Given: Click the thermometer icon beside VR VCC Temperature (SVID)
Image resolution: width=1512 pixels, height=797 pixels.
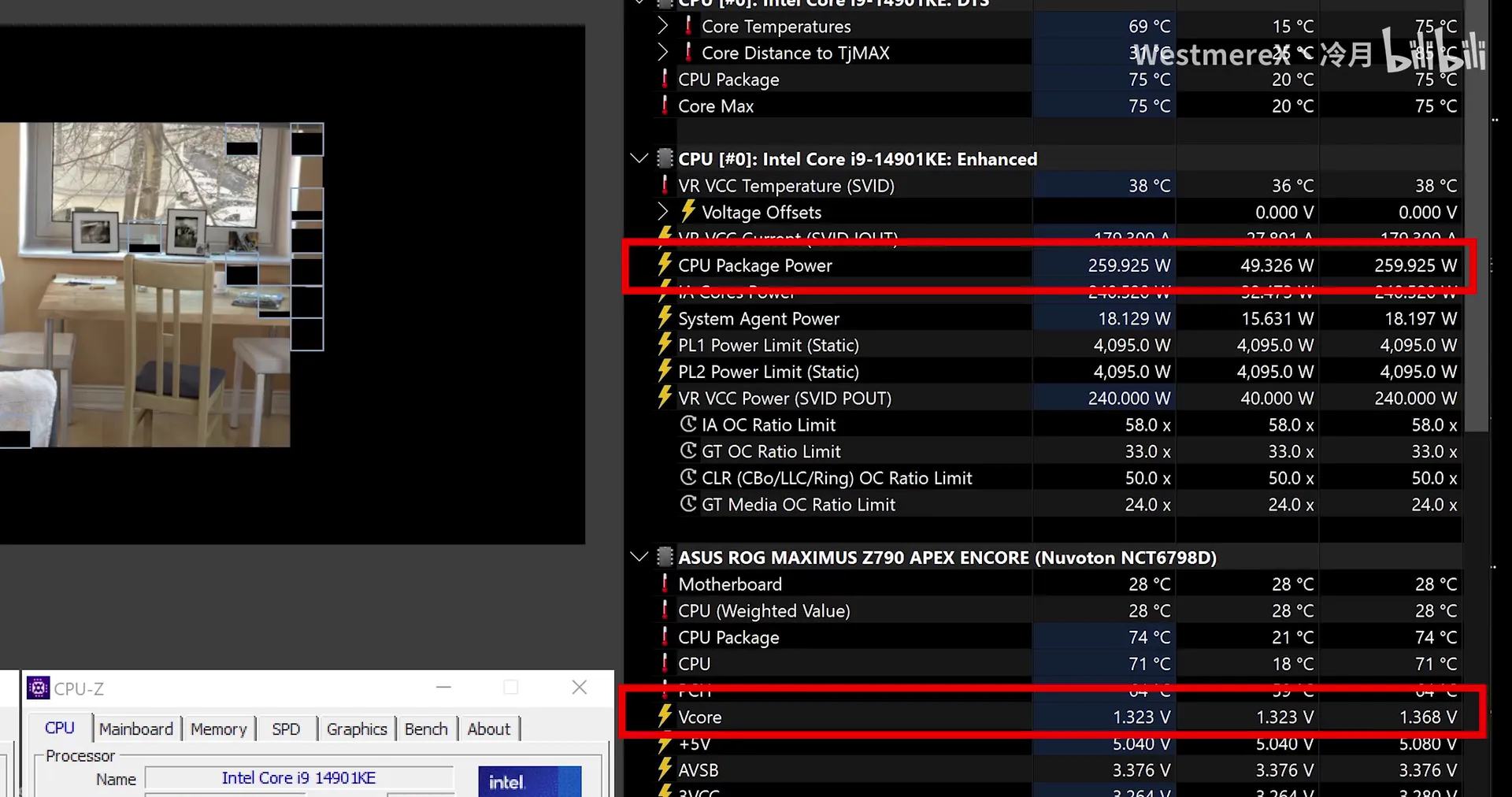Looking at the screenshot, I should (x=665, y=185).
